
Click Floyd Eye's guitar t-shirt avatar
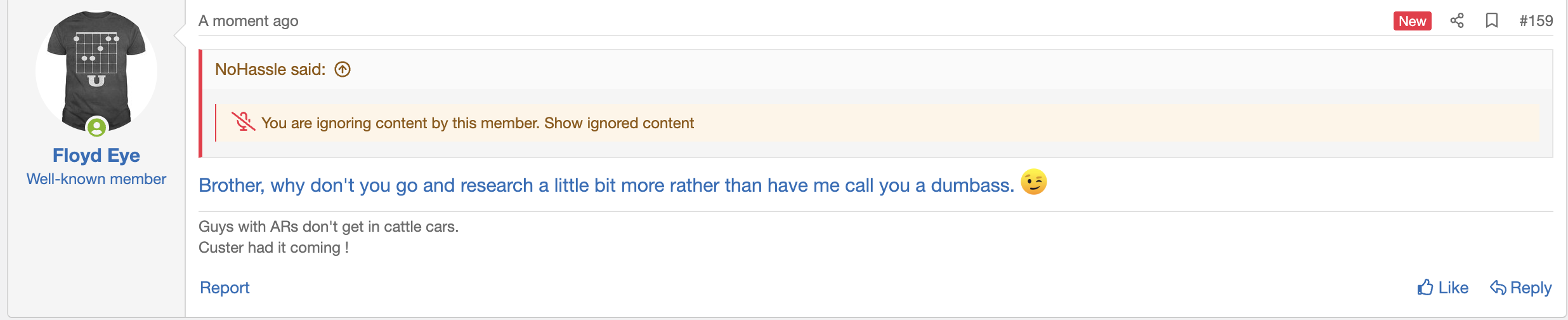(x=96, y=67)
